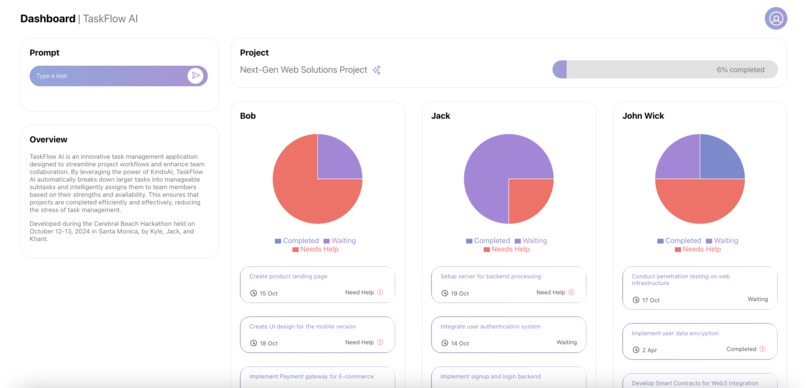Open Implement user data encryption task
This screenshot has width=806, height=388.
pyautogui.click(x=700, y=341)
